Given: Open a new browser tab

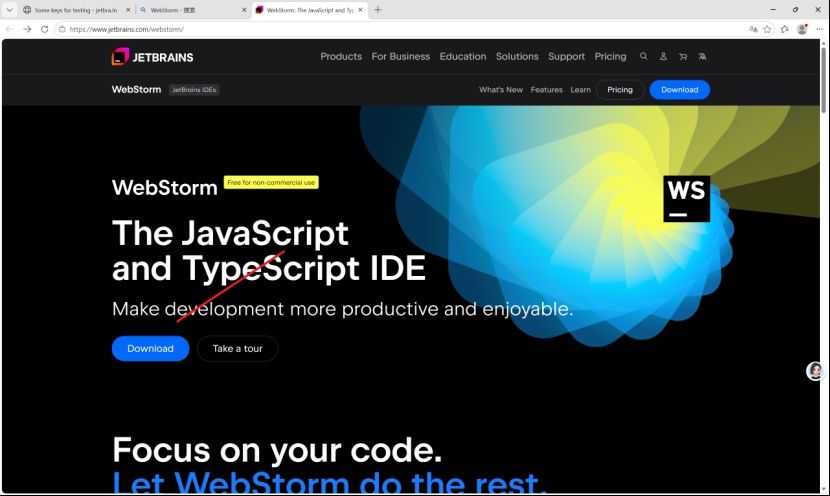Looking at the screenshot, I should [x=377, y=10].
